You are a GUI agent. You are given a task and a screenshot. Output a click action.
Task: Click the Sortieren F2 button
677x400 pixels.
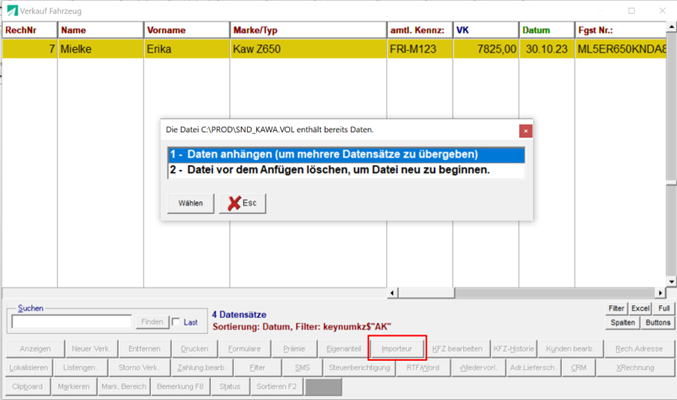coord(275,386)
